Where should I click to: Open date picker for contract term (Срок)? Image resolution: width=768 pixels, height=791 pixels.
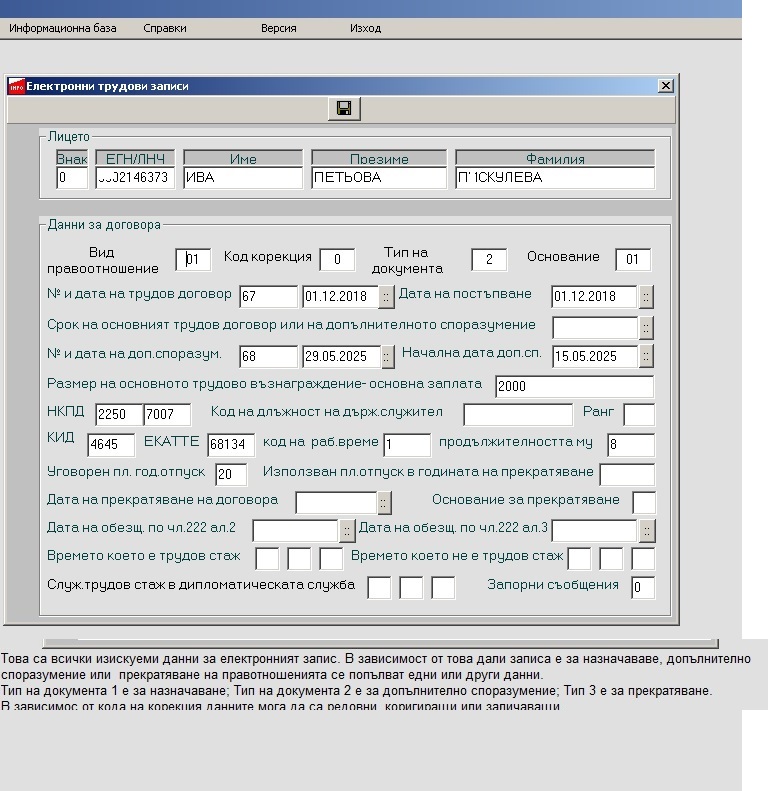(x=646, y=328)
